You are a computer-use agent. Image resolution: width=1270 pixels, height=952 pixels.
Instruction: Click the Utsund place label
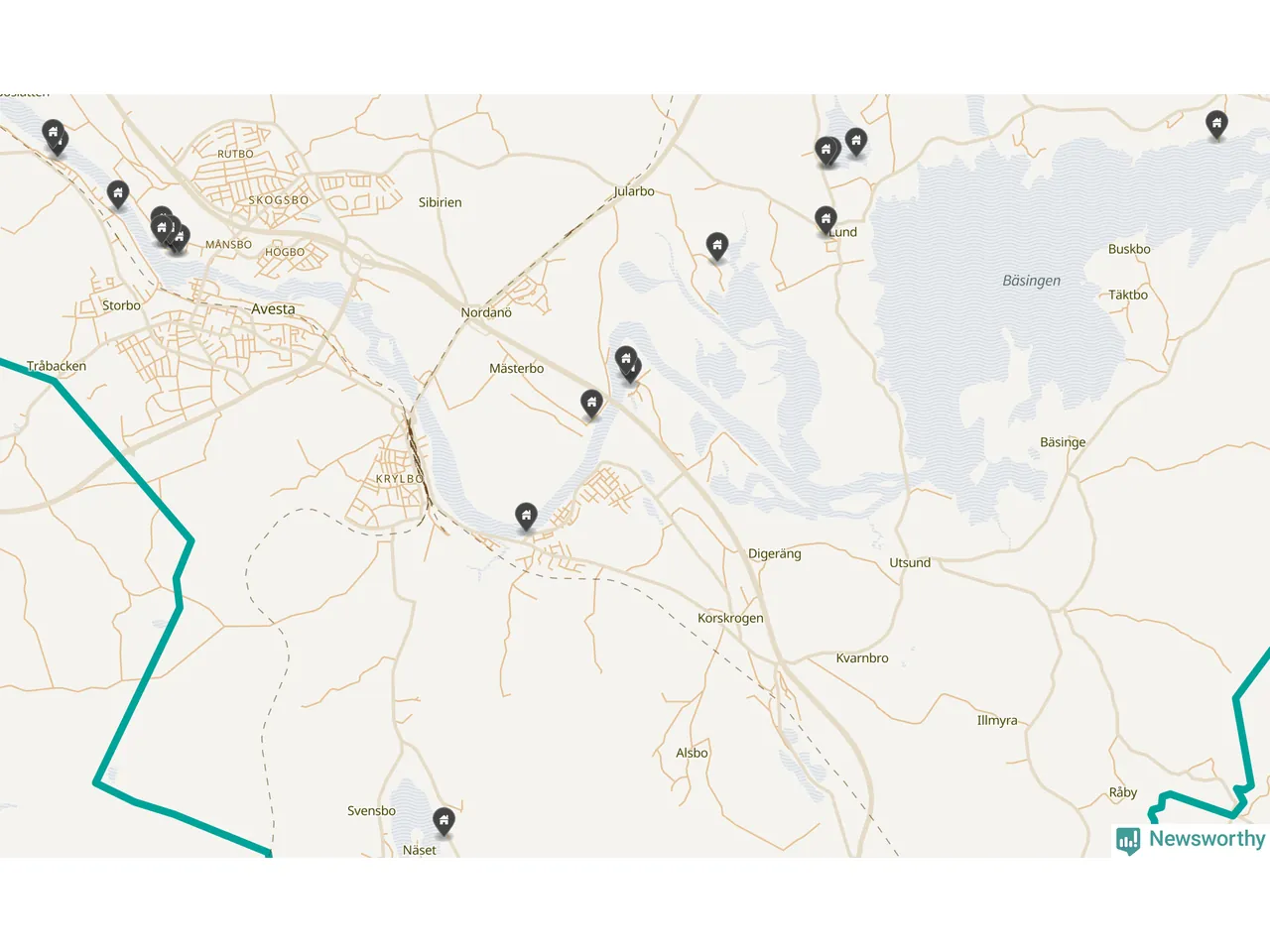[x=910, y=562]
